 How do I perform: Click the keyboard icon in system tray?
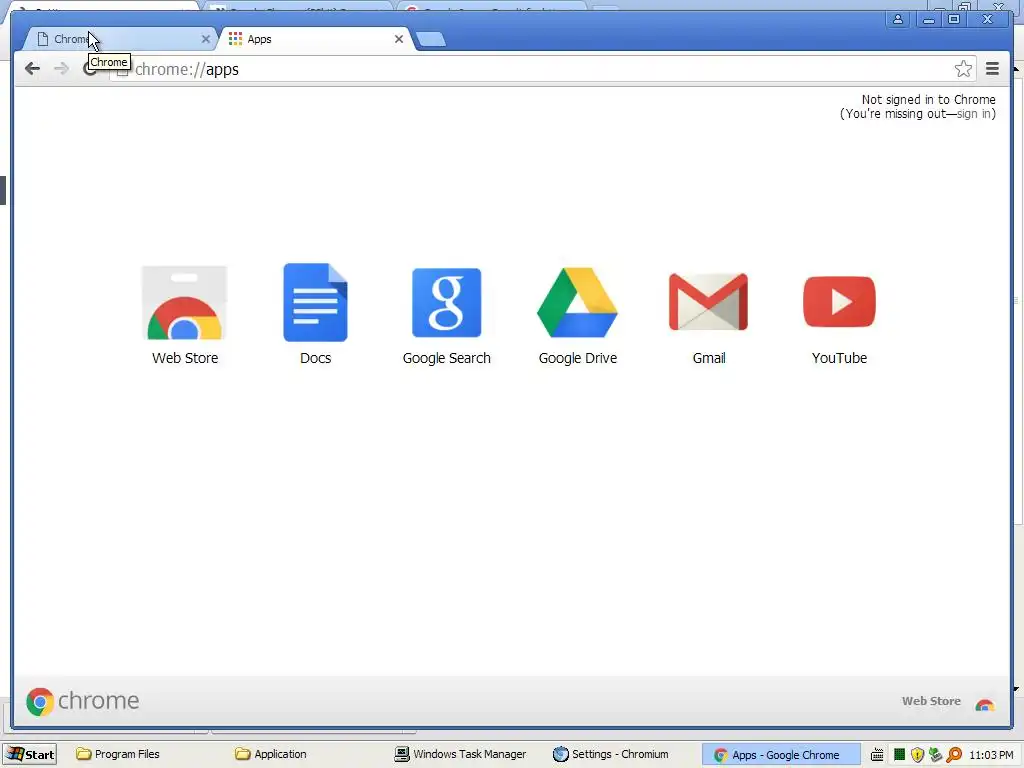pyautogui.click(x=877, y=755)
